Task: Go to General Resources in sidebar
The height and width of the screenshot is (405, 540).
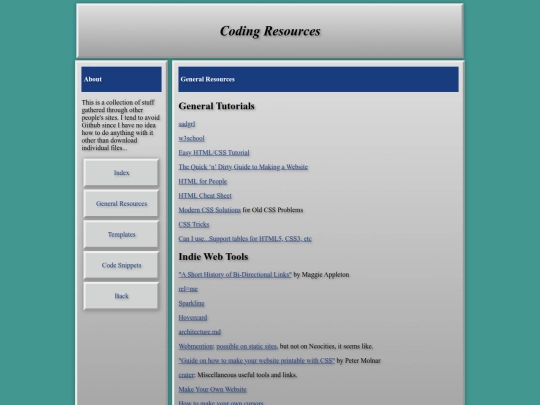Action: click(x=121, y=204)
